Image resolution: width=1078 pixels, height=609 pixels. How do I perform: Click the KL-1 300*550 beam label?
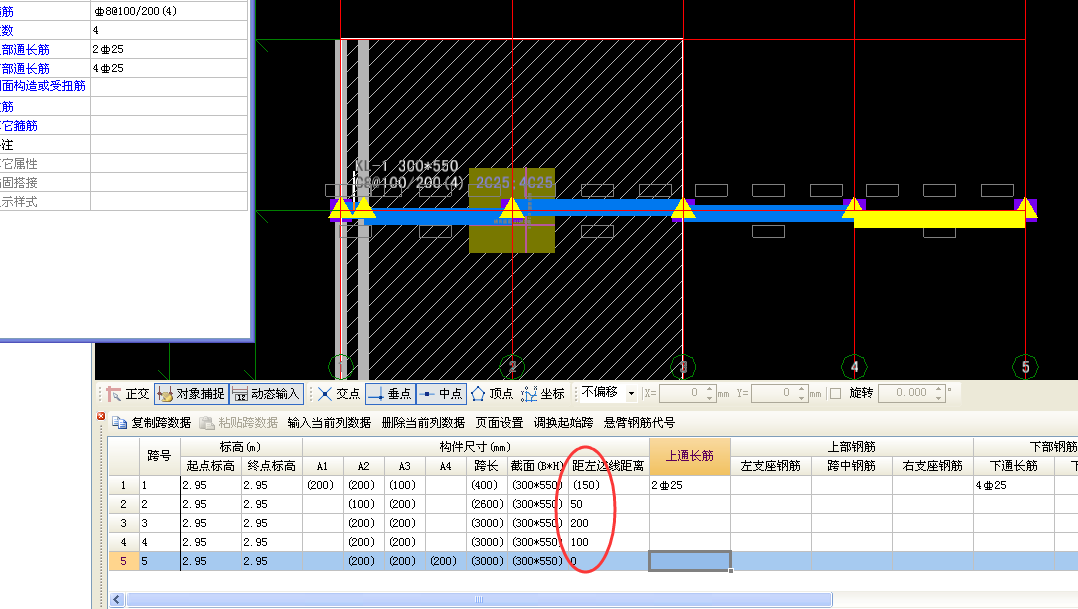[406, 166]
